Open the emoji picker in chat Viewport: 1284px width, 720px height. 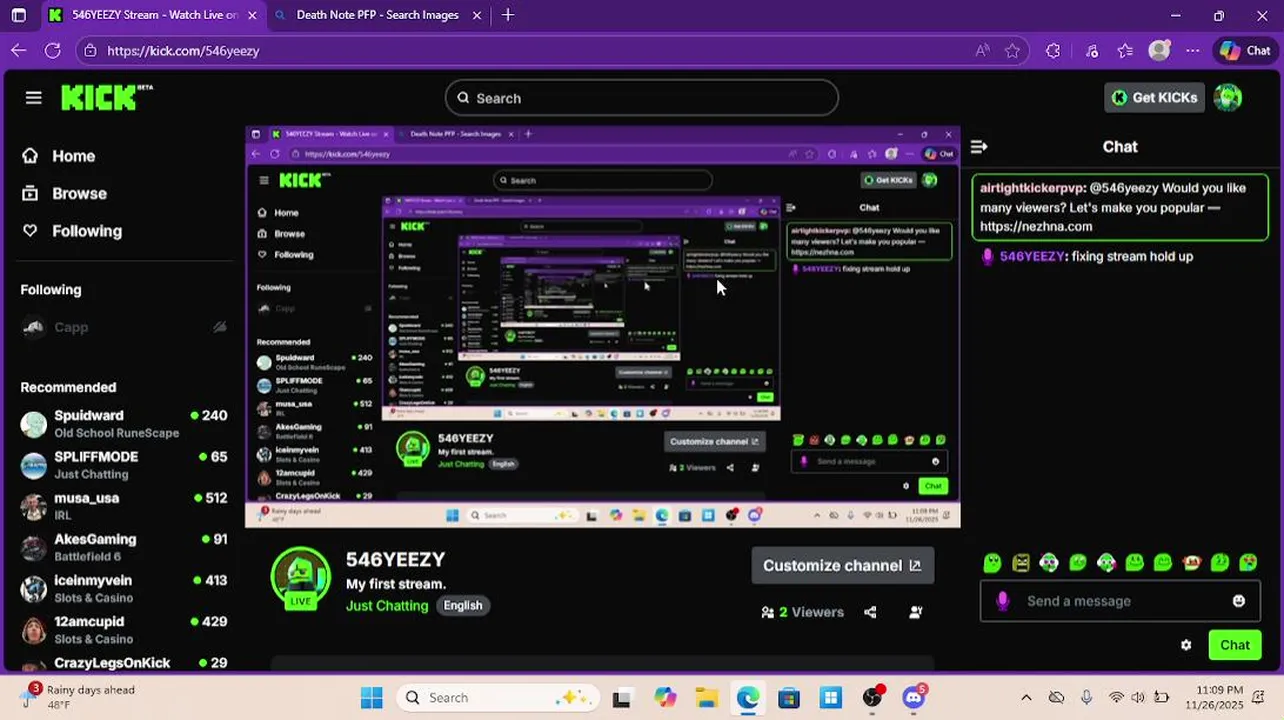coord(1239,601)
